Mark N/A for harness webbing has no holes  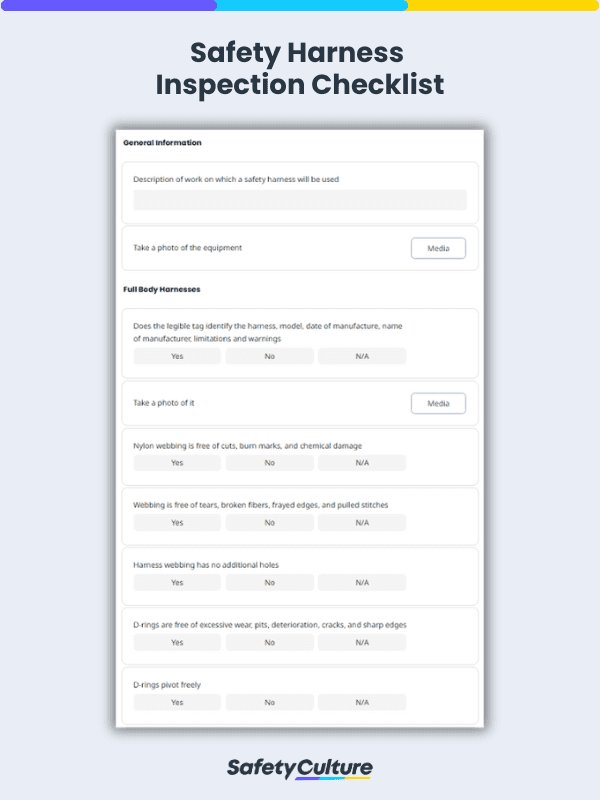(x=362, y=582)
